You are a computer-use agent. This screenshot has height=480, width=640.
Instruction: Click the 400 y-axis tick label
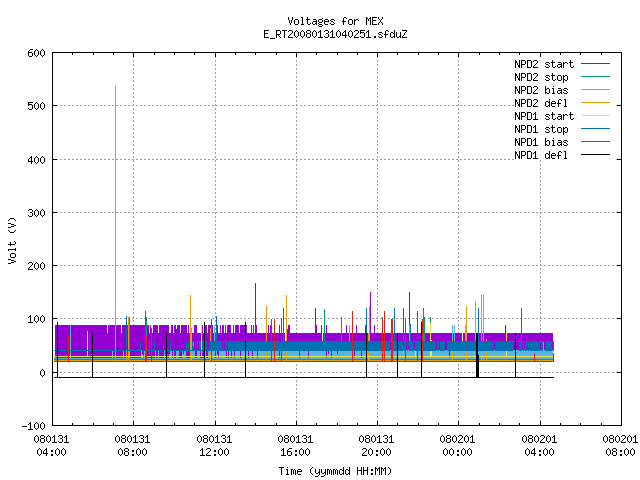click(36, 160)
